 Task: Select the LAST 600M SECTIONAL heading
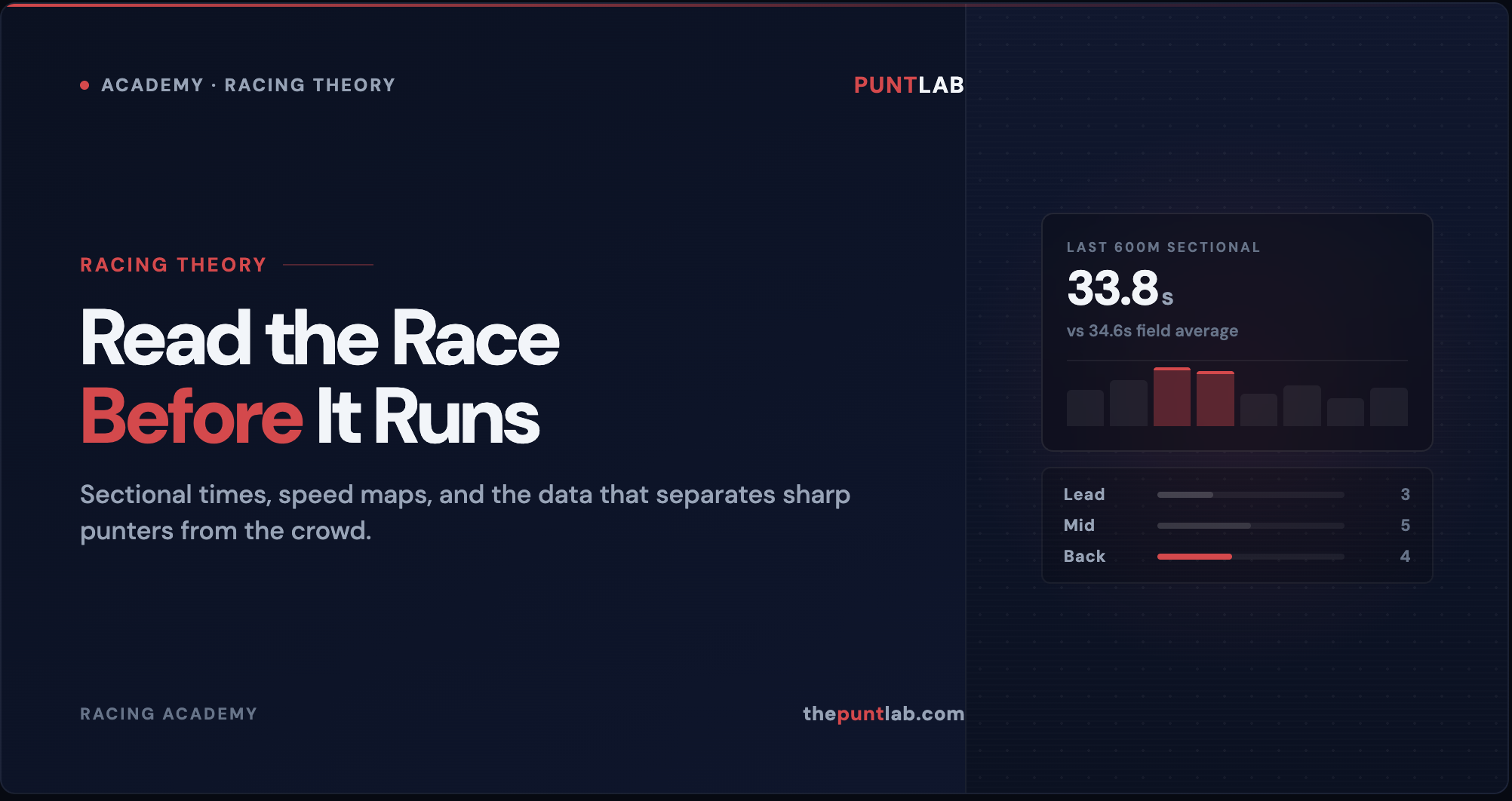(1163, 247)
